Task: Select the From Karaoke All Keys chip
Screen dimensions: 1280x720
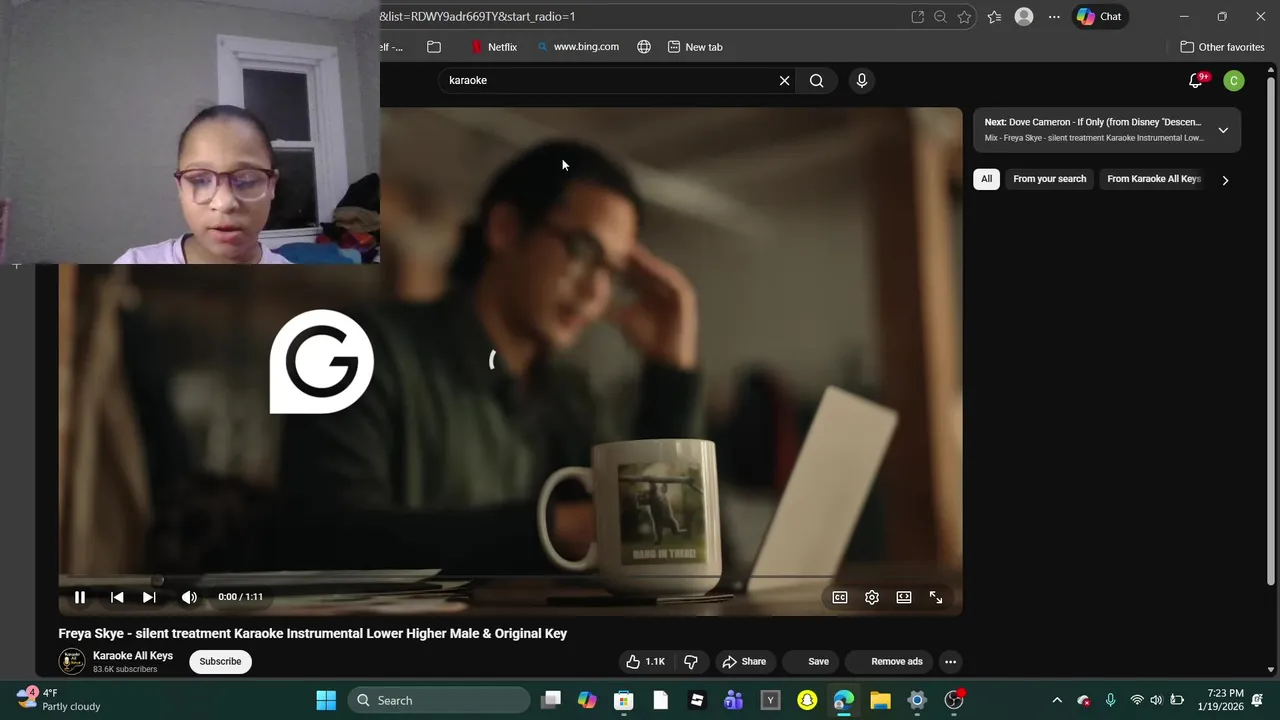Action: pos(1154,179)
